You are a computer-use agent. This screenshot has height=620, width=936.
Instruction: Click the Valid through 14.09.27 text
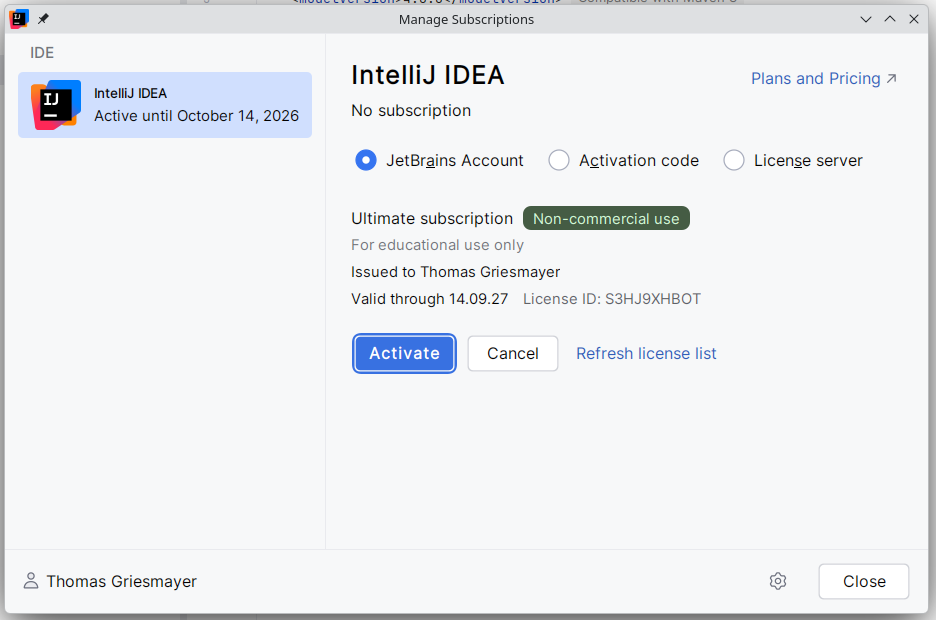[429, 299]
